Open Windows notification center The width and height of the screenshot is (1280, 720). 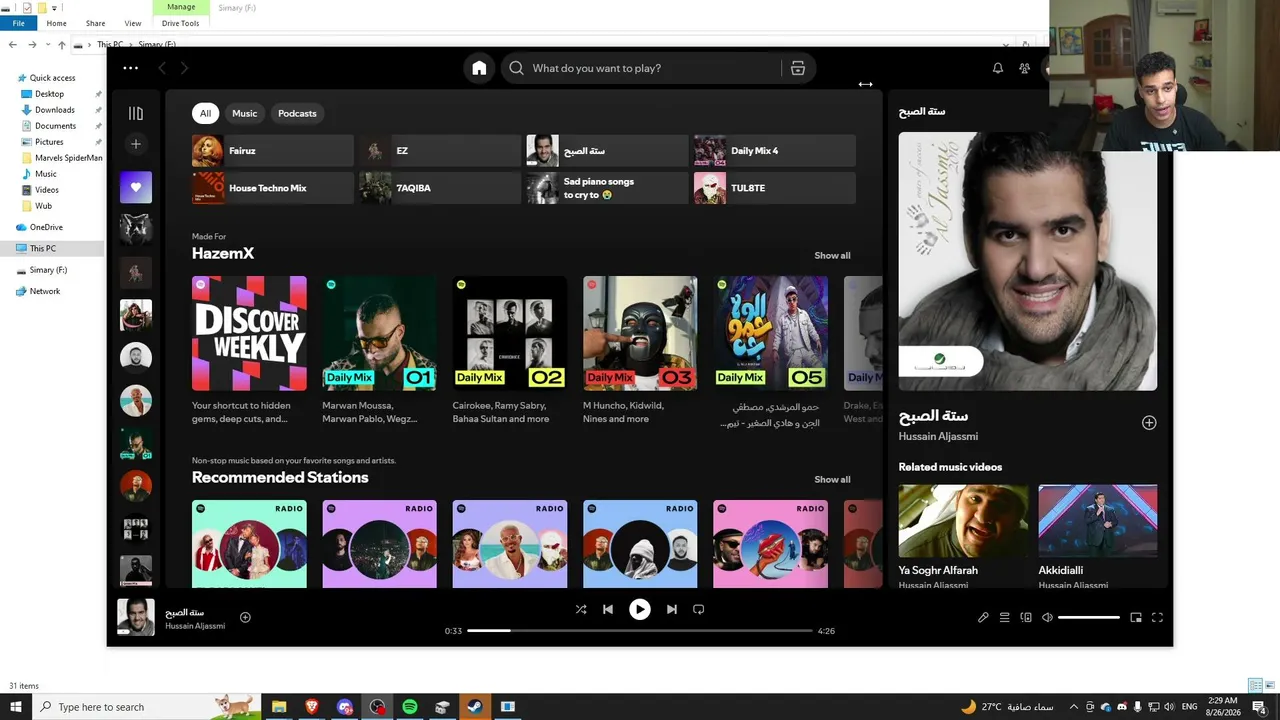(x=1260, y=707)
